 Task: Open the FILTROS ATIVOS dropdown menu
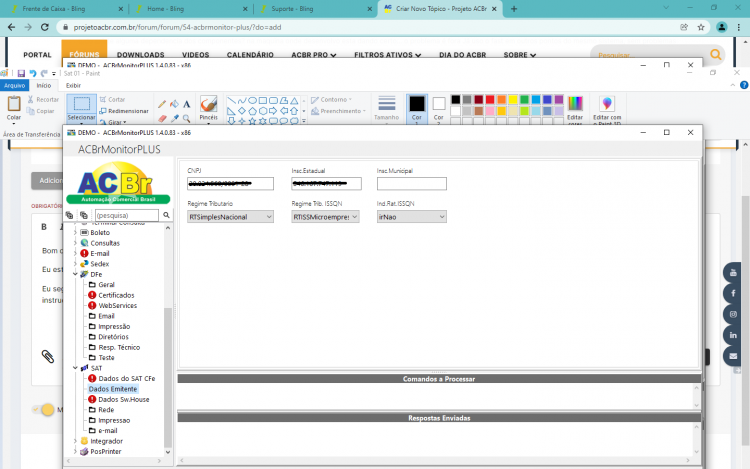[x=387, y=55]
